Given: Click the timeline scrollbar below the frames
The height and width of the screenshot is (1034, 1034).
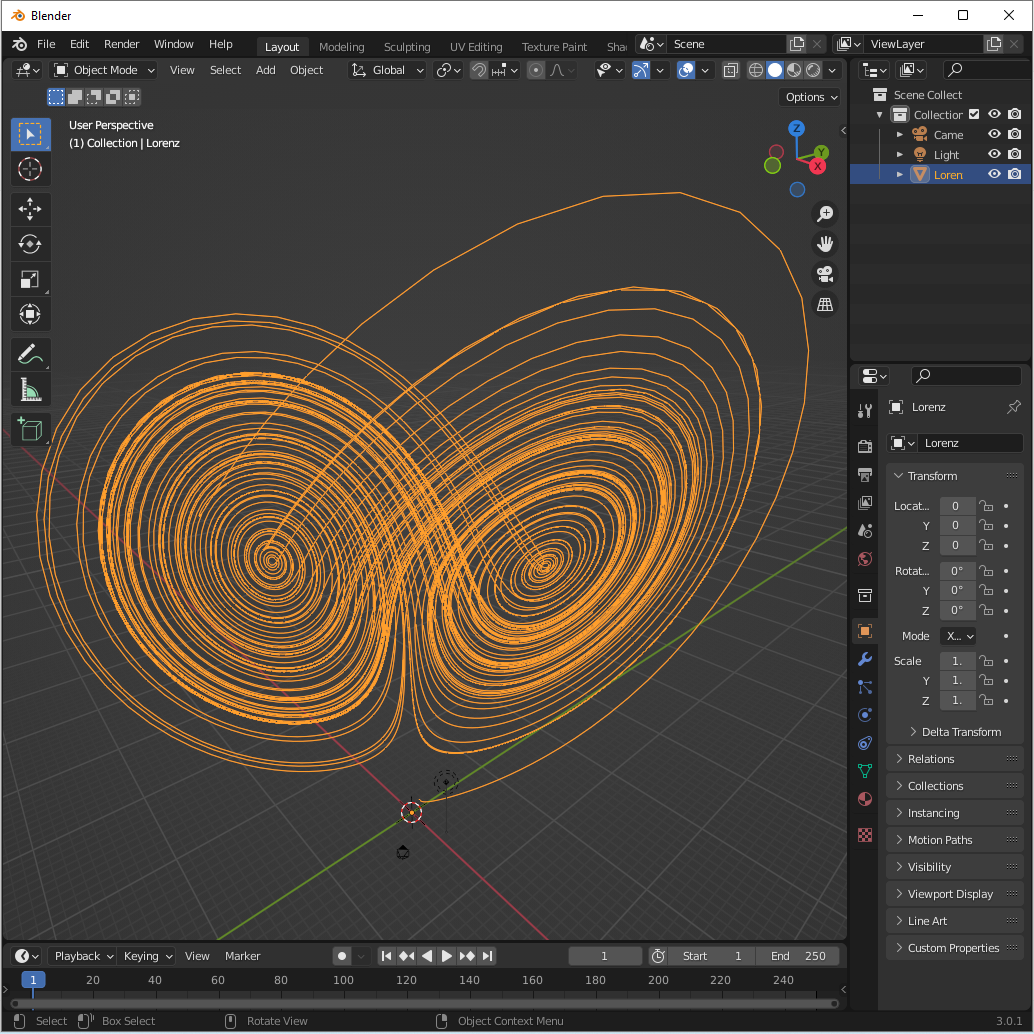Looking at the screenshot, I should 420,1003.
